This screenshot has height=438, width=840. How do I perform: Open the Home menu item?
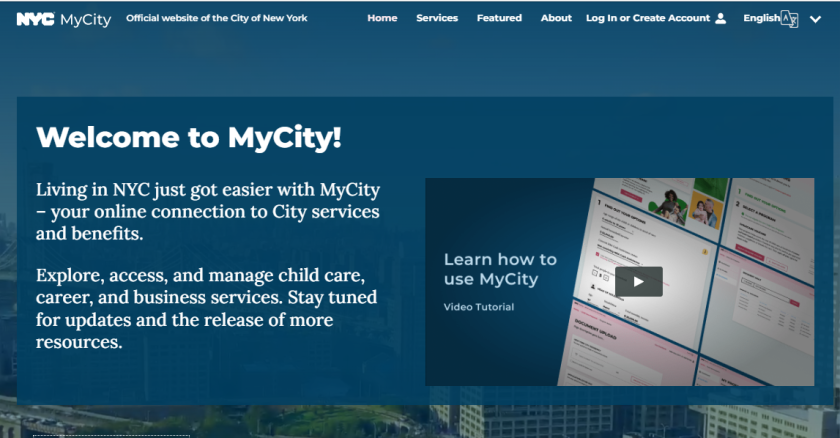(382, 18)
